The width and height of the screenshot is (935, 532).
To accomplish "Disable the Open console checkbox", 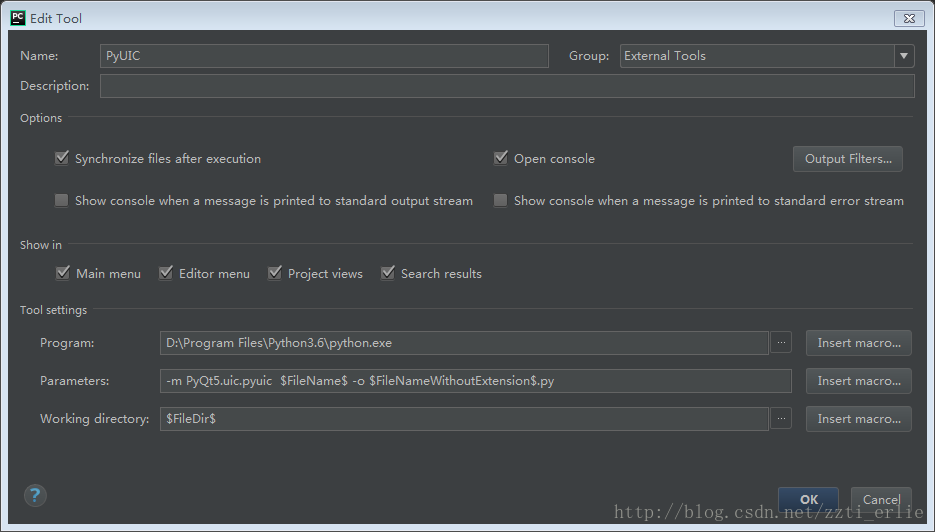I will tap(501, 158).
